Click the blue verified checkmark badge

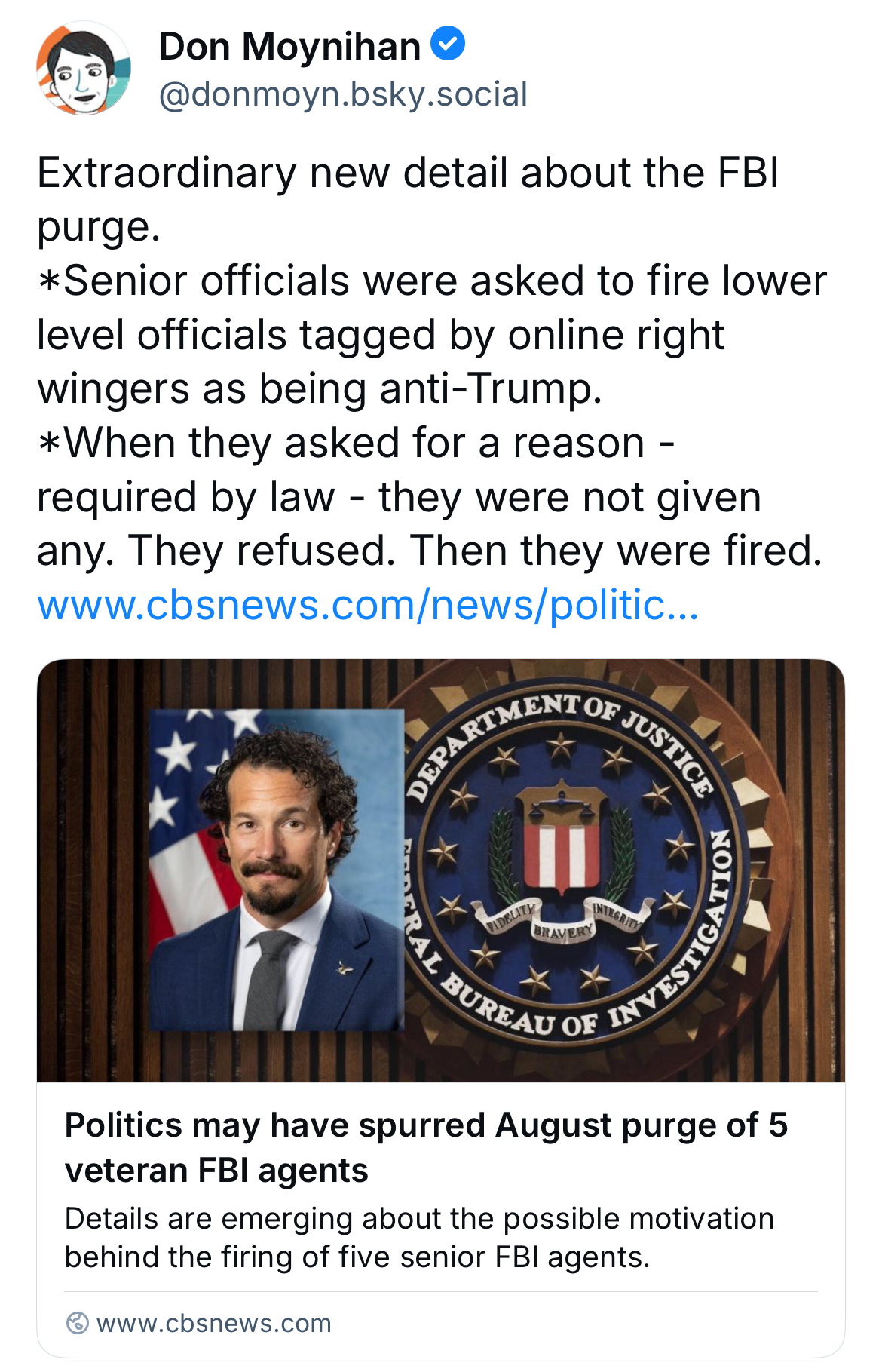pos(448,44)
